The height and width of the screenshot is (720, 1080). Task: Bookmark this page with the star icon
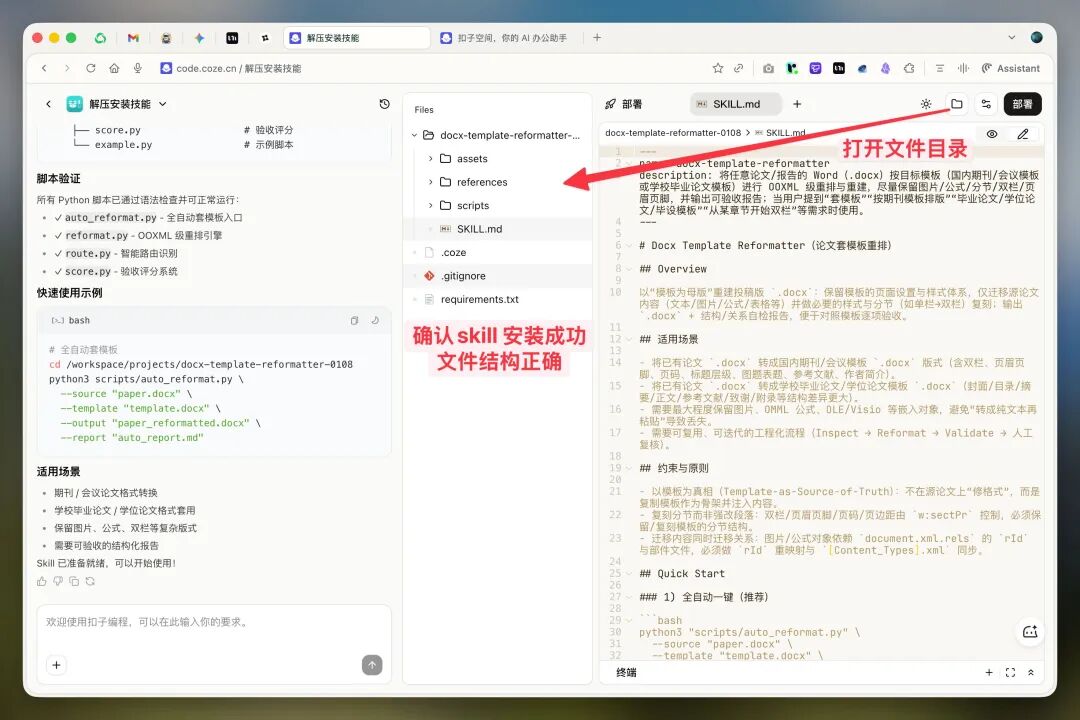pyautogui.click(x=718, y=68)
